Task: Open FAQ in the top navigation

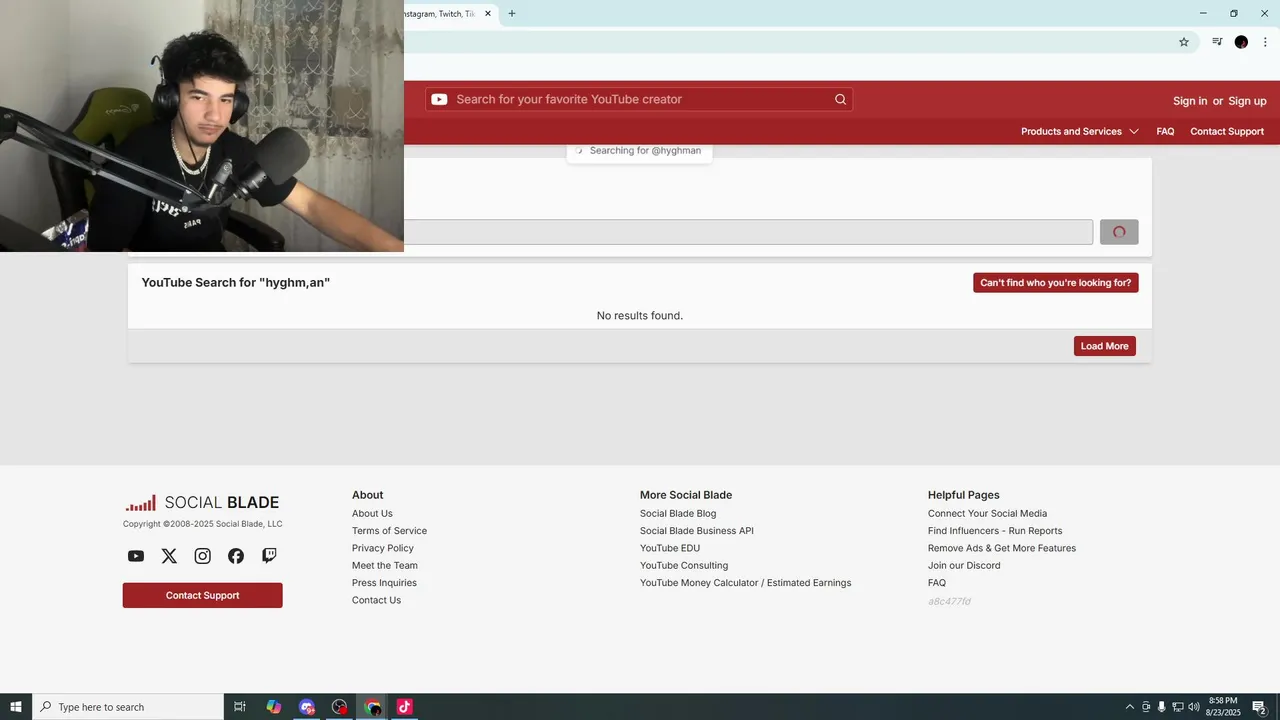Action: point(1165,131)
